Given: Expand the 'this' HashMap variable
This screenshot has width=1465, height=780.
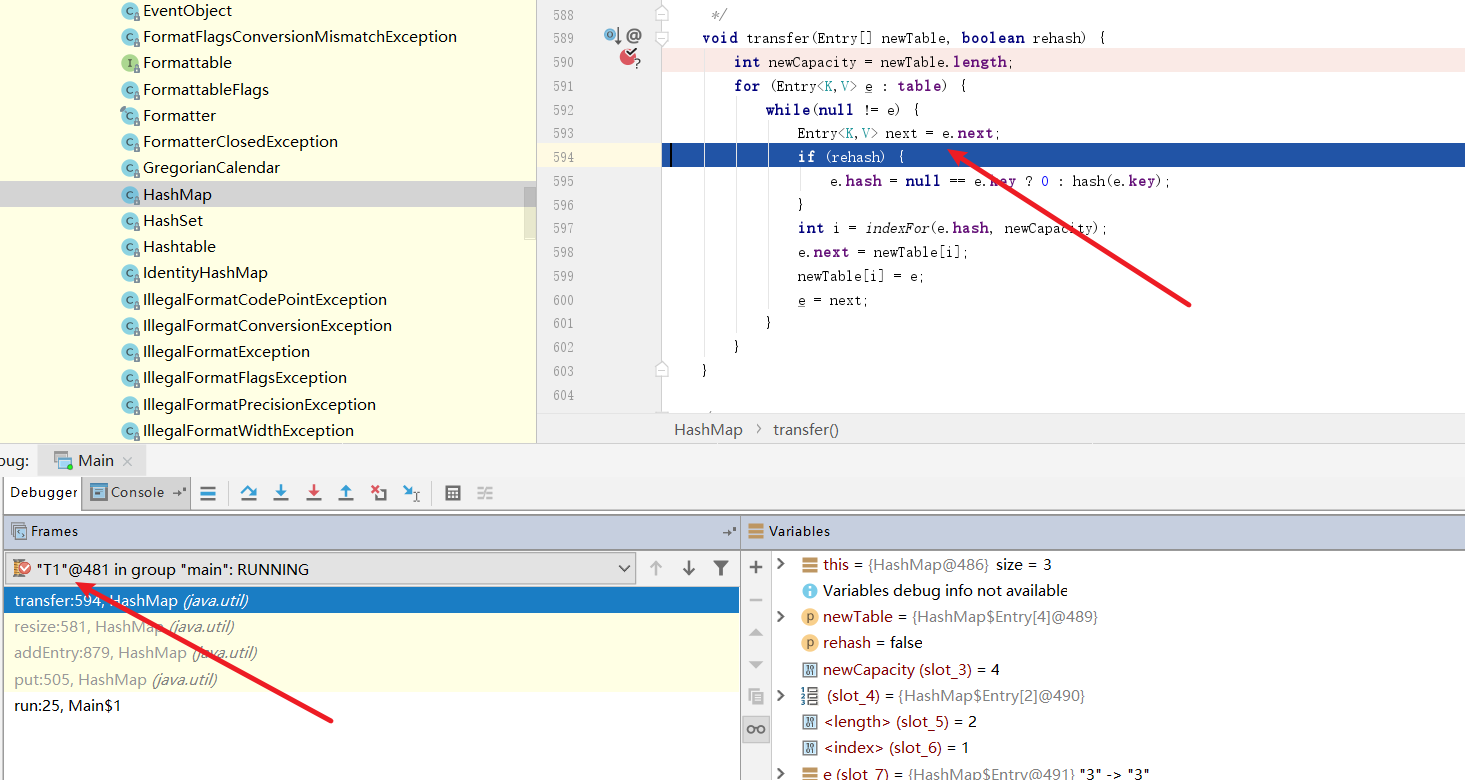Looking at the screenshot, I should [782, 565].
